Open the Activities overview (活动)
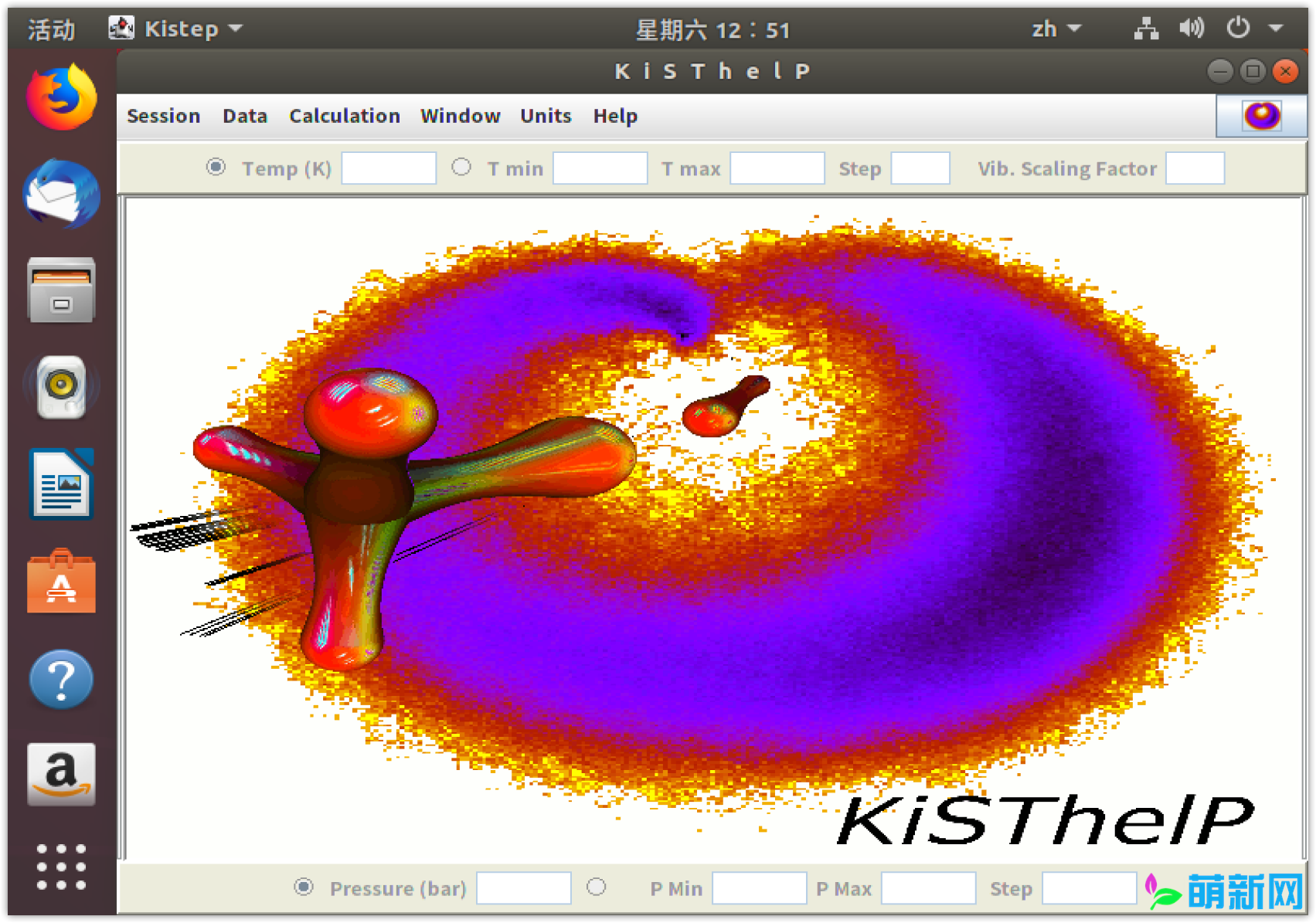This screenshot has height=923, width=1316. [x=51, y=29]
